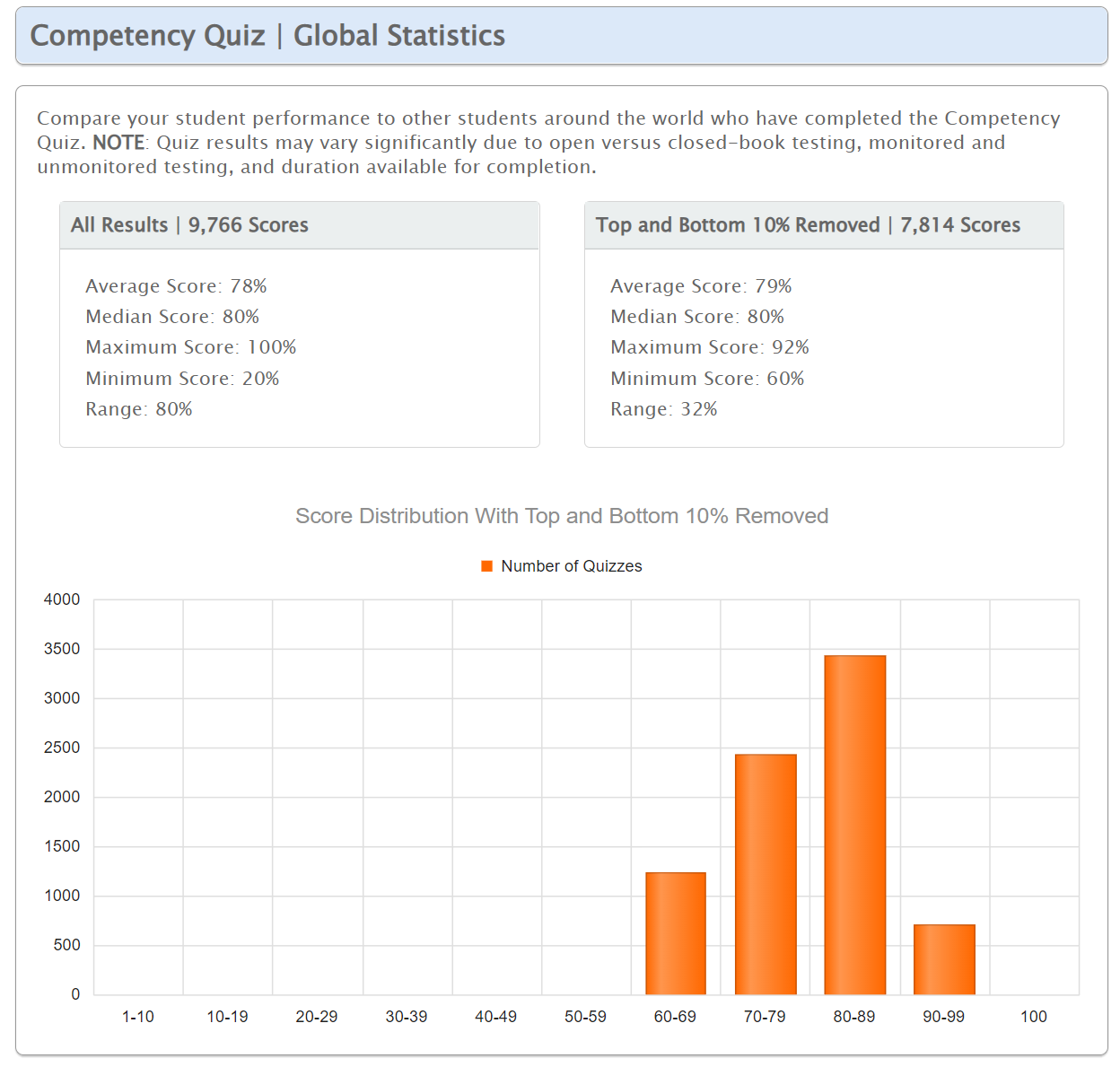1120x1067 pixels.
Task: Click the 80-89 score bar
Action: coord(855,825)
